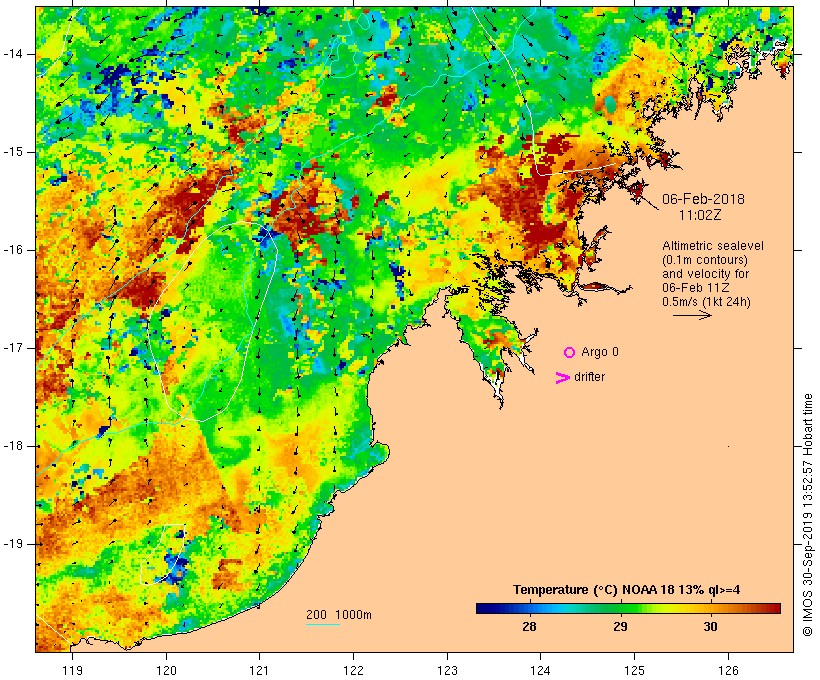Image resolution: width=820 pixels, height=680 pixels.
Task: Click longitude axis label 119
Action: point(73,670)
